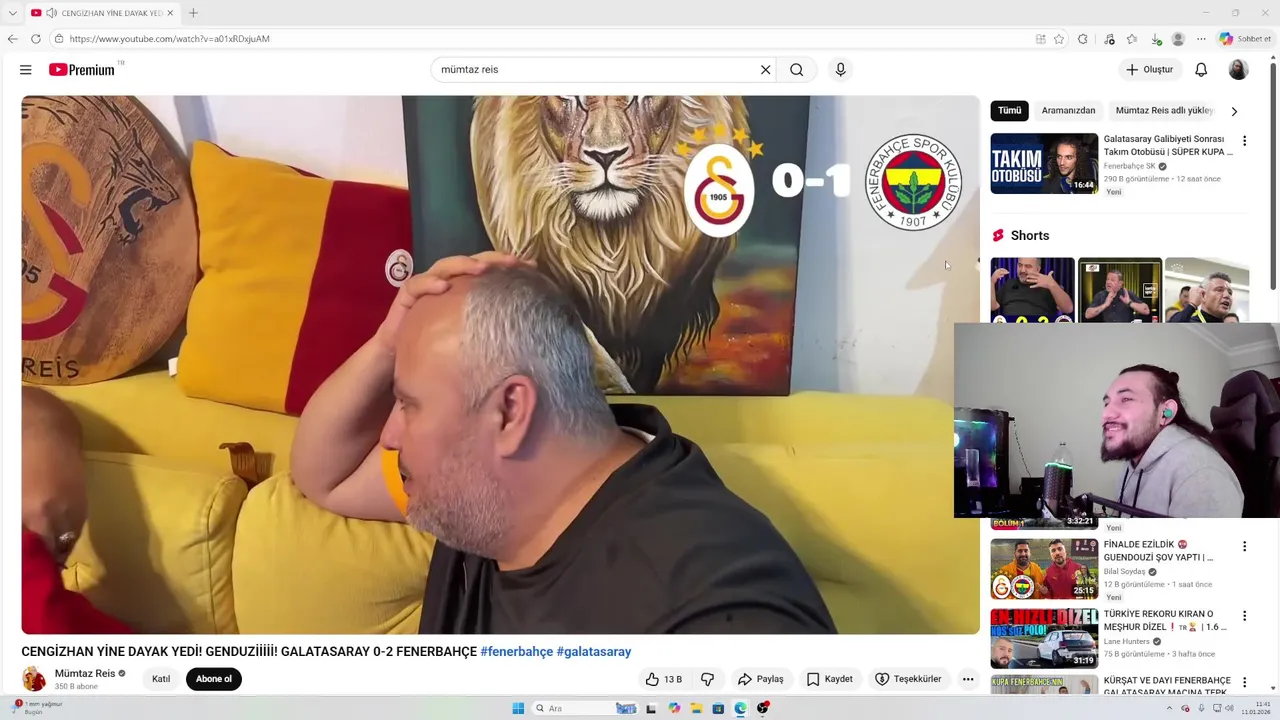1280x720 pixels.
Task: Send thanks with Teşekkürler button
Action: click(908, 679)
